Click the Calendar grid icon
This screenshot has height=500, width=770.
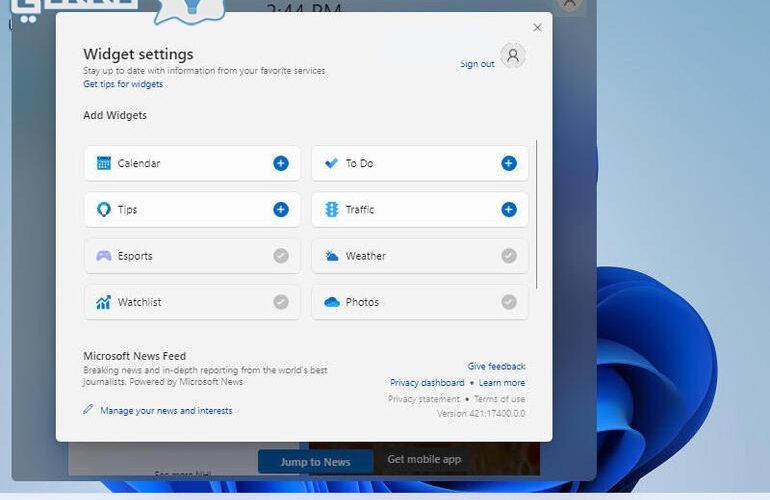point(104,163)
